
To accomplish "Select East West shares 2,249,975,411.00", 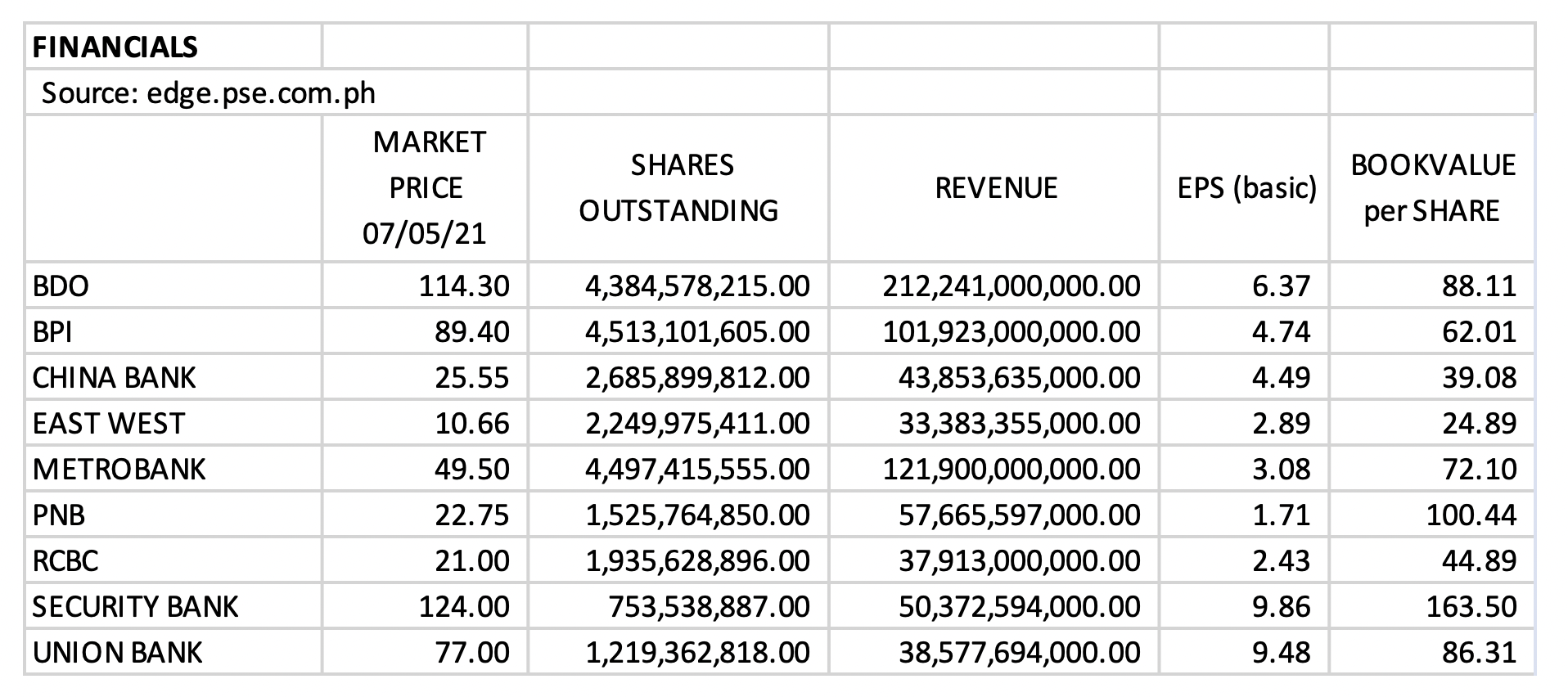I will click(678, 423).
